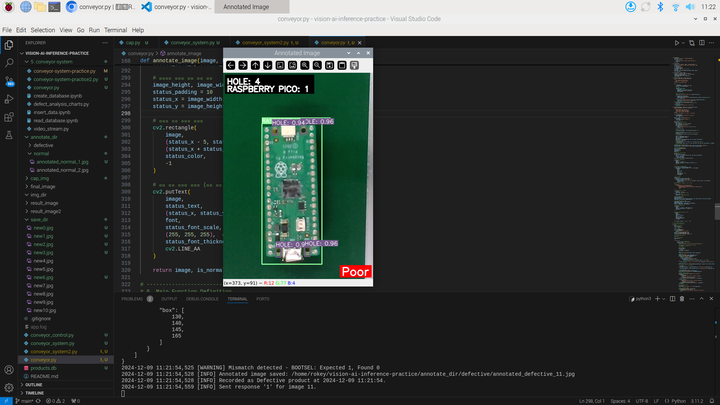
Task: Expand the TIMELINE section
Action: pyautogui.click(x=34, y=393)
